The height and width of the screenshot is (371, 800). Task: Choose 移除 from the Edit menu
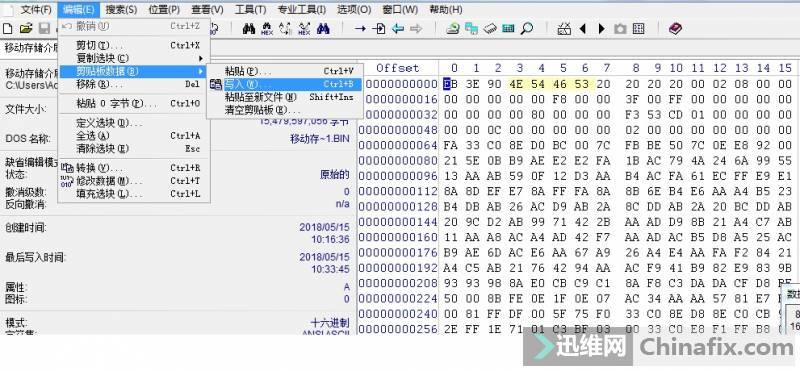coord(134,84)
